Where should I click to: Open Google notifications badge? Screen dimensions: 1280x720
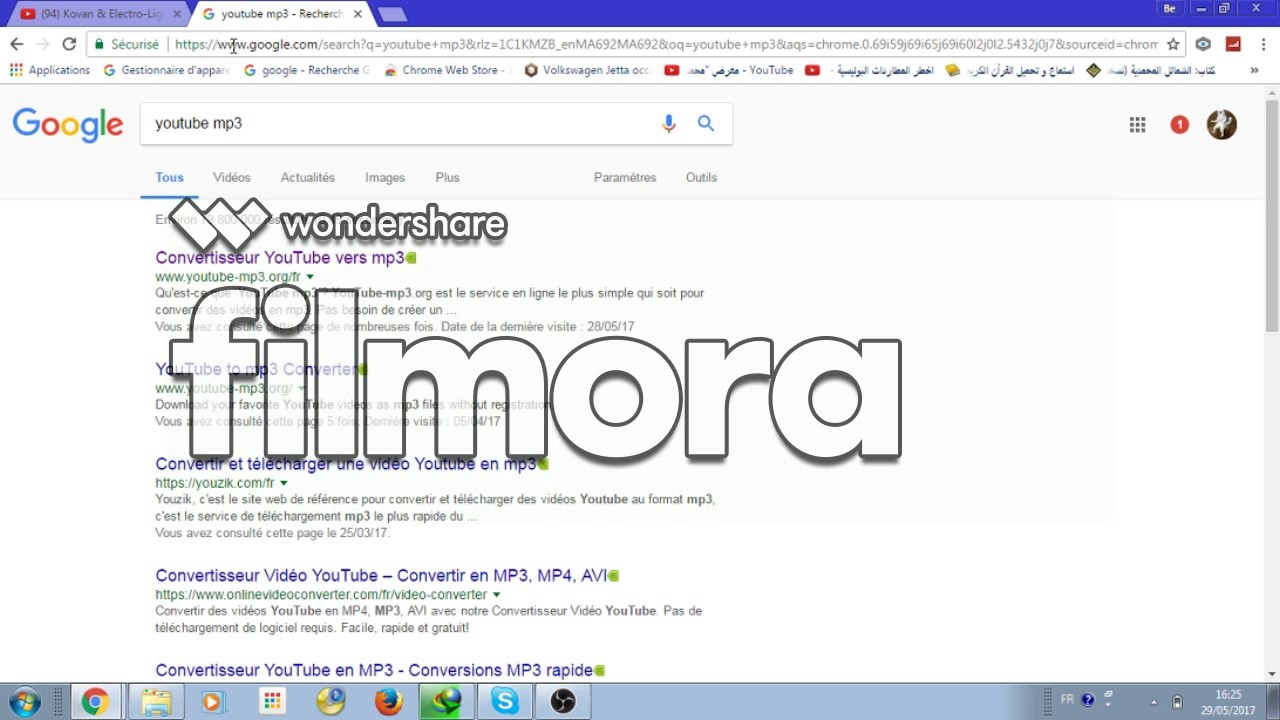(1179, 124)
